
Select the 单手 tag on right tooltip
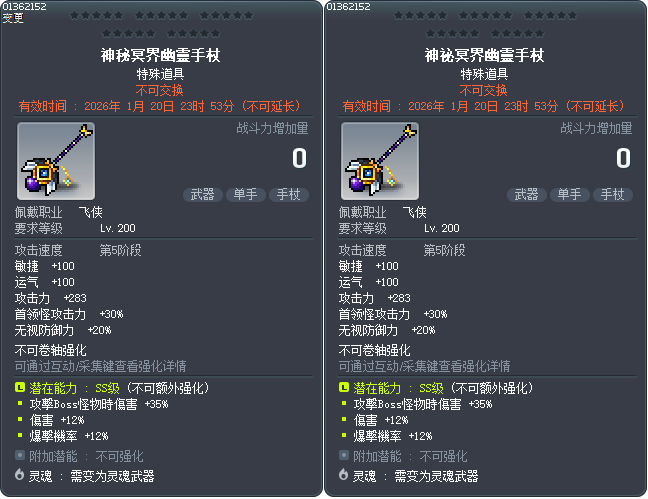[570, 195]
